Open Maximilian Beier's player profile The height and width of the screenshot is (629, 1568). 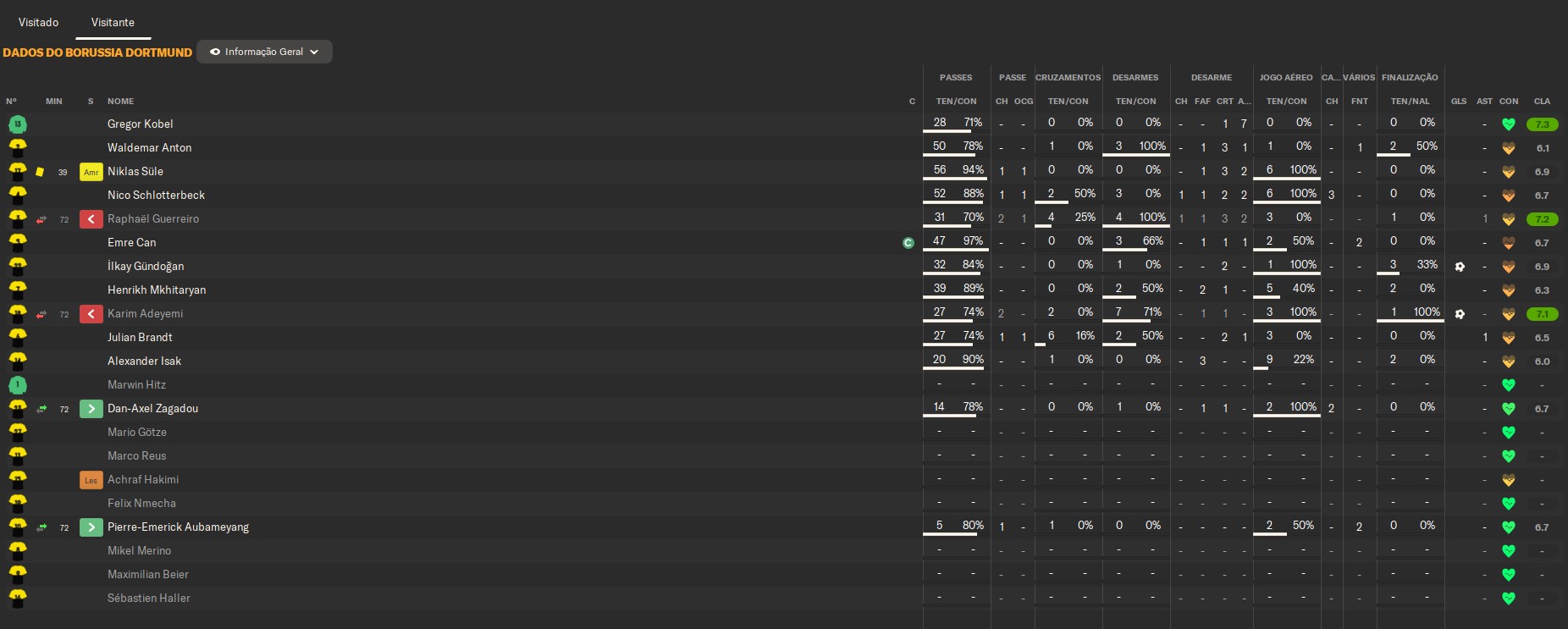coord(148,575)
